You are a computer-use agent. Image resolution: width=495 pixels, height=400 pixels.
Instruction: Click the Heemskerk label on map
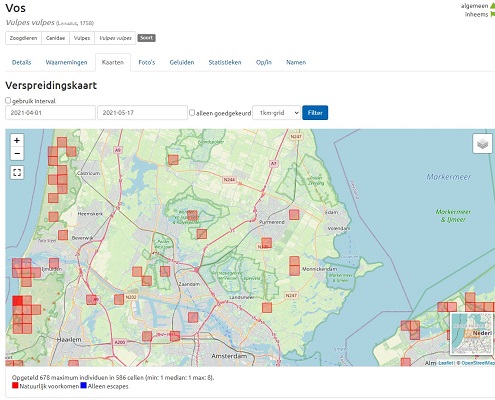click(90, 214)
